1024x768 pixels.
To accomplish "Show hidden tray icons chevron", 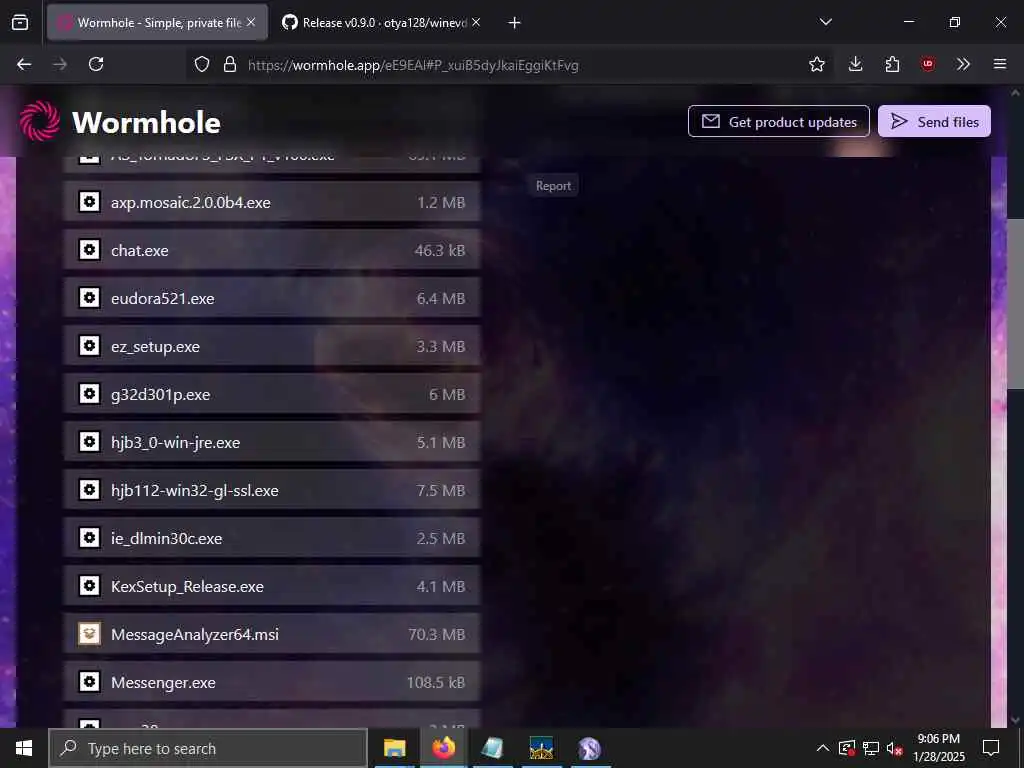I will [x=823, y=748].
